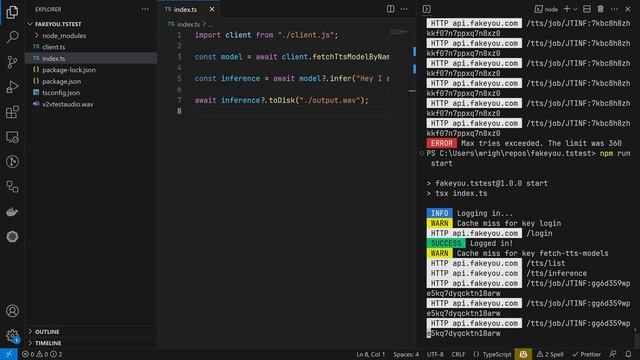Image resolution: width=640 pixels, height=360 pixels.
Task: Click the Copilot status icon
Action: (523, 354)
